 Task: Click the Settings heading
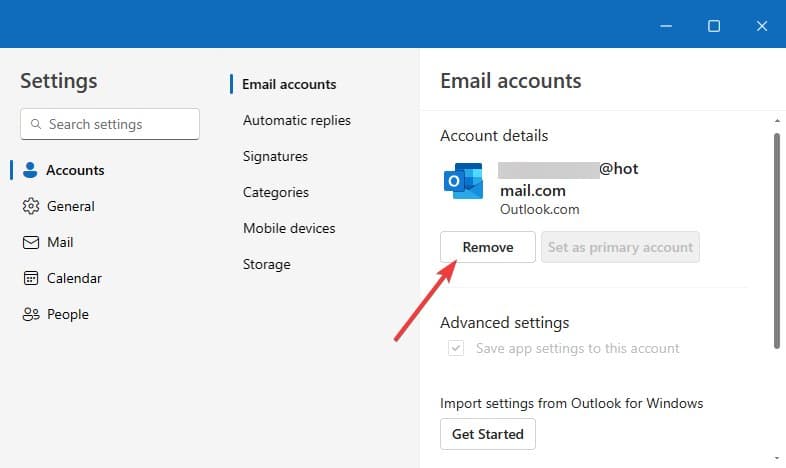pos(59,81)
